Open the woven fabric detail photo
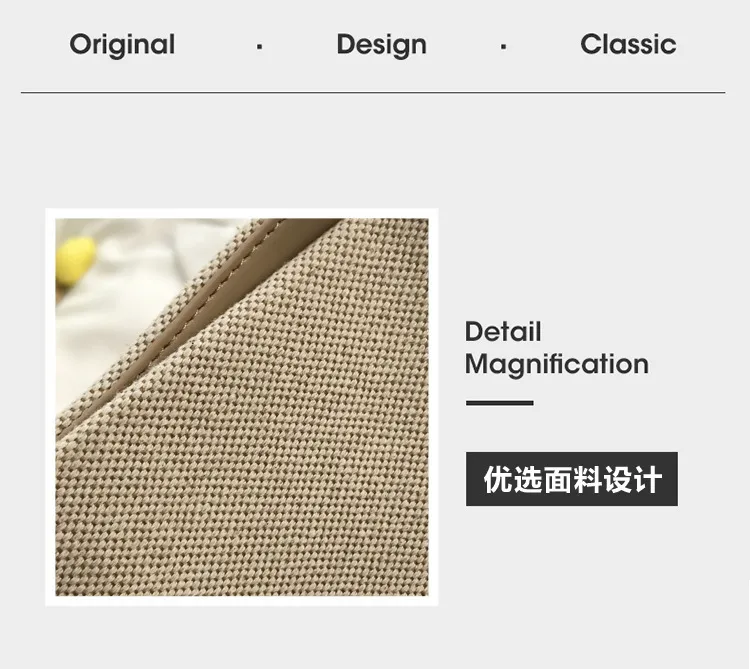The image size is (750, 669). tap(242, 407)
